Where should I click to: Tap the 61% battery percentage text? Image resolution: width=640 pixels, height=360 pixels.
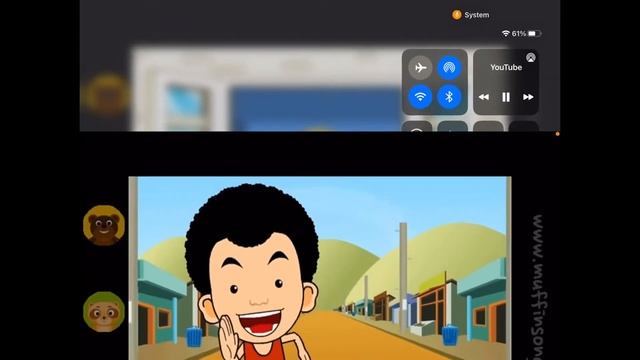pyautogui.click(x=519, y=33)
